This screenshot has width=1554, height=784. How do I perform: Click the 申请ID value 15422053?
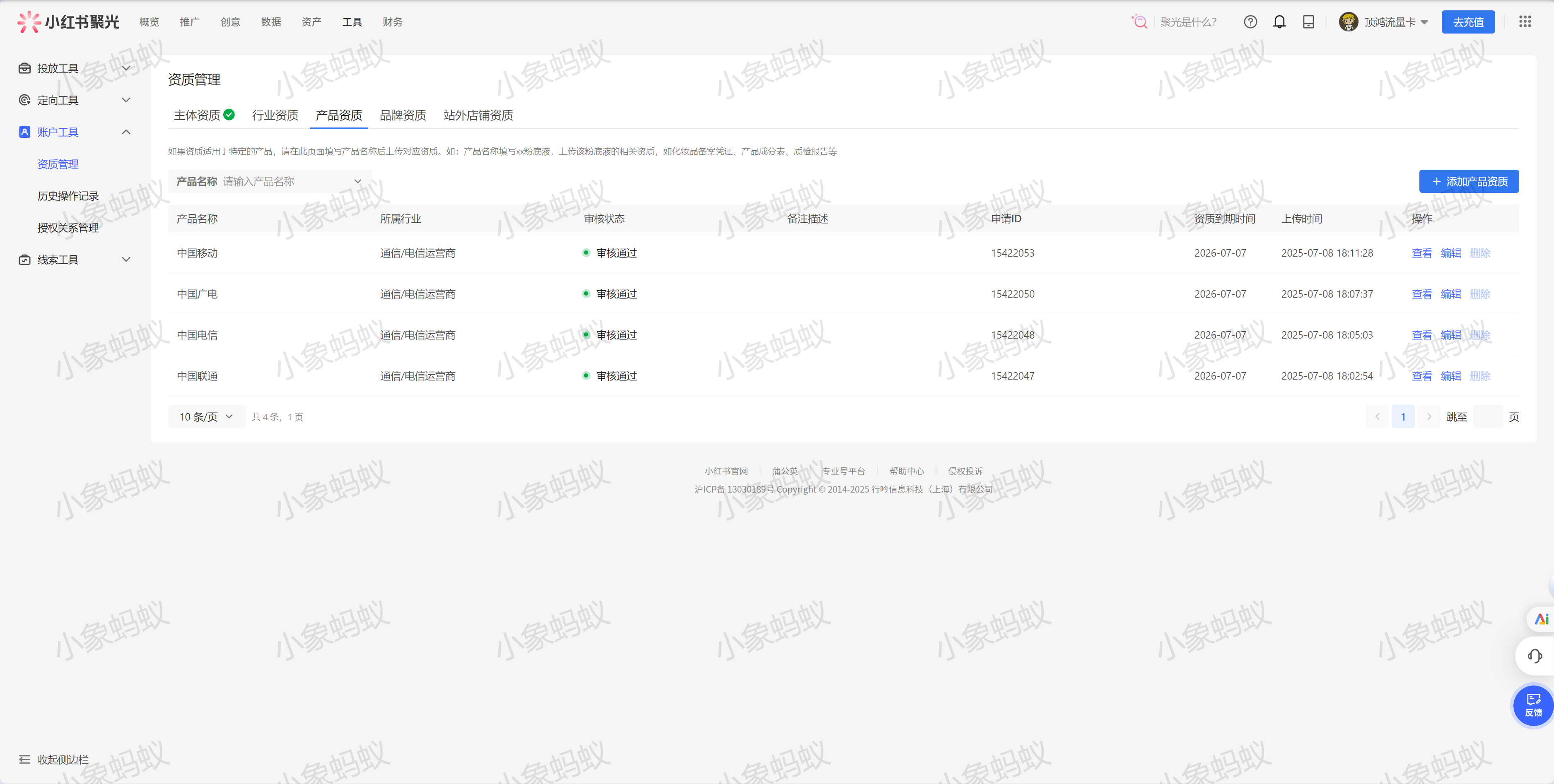tap(1013, 253)
